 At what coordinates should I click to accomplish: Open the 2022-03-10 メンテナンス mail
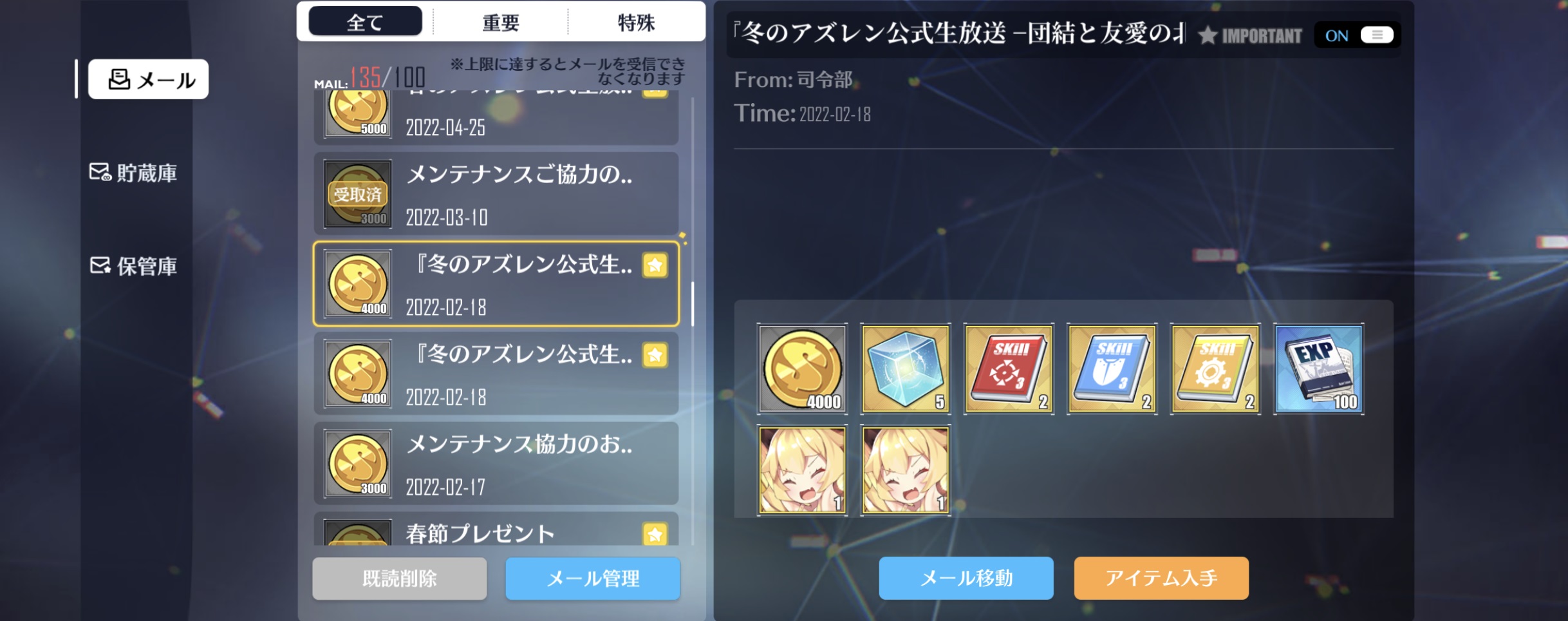point(496,194)
